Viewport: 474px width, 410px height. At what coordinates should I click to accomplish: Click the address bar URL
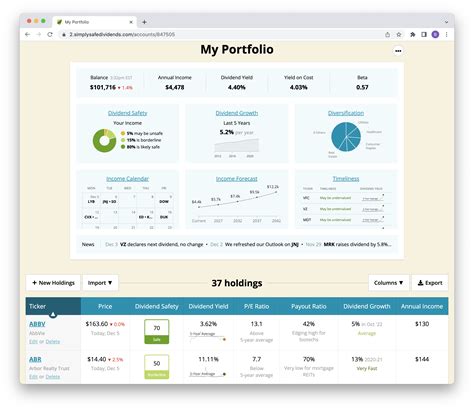(122, 34)
